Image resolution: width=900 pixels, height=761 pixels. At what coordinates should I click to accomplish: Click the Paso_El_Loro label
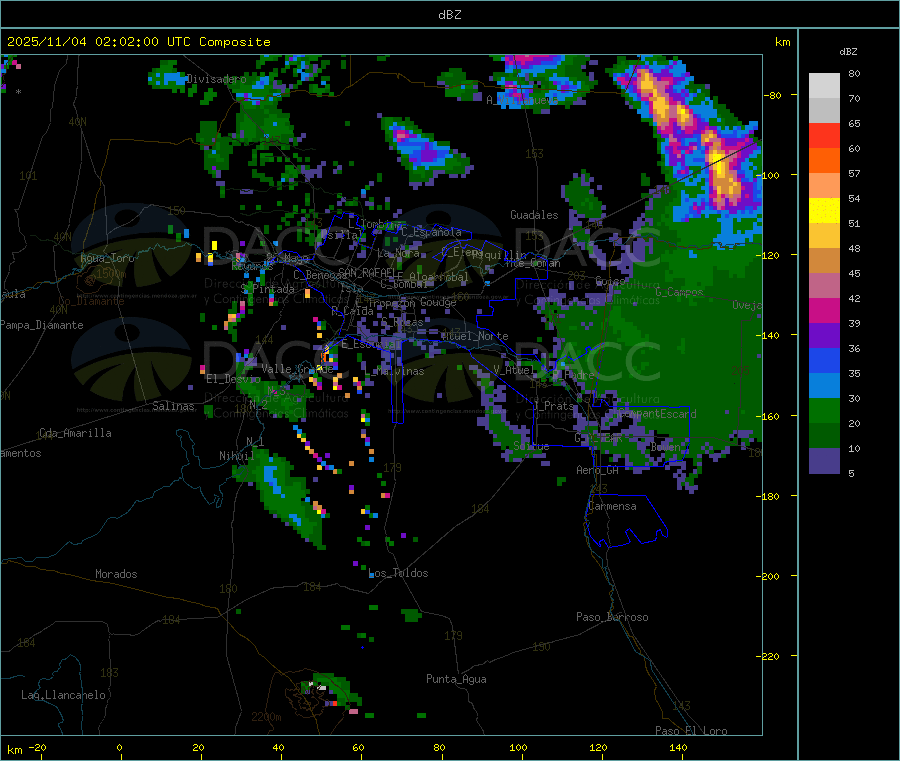coord(691,731)
